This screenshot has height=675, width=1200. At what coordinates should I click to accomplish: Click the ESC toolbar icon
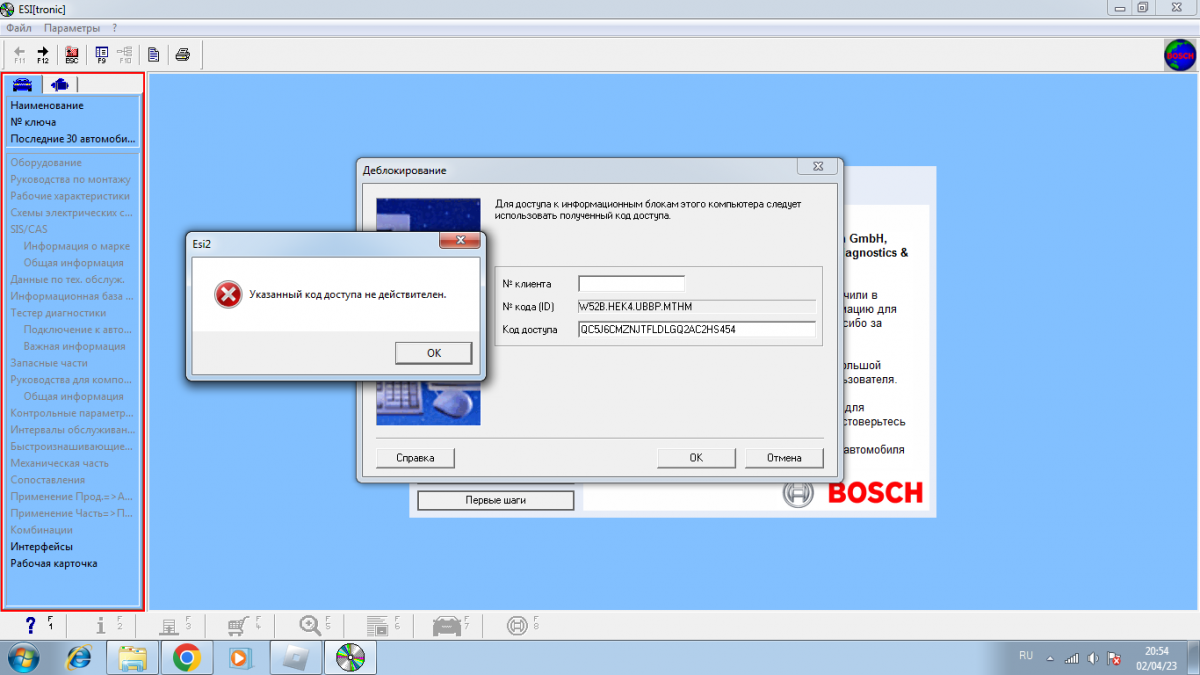coord(72,54)
